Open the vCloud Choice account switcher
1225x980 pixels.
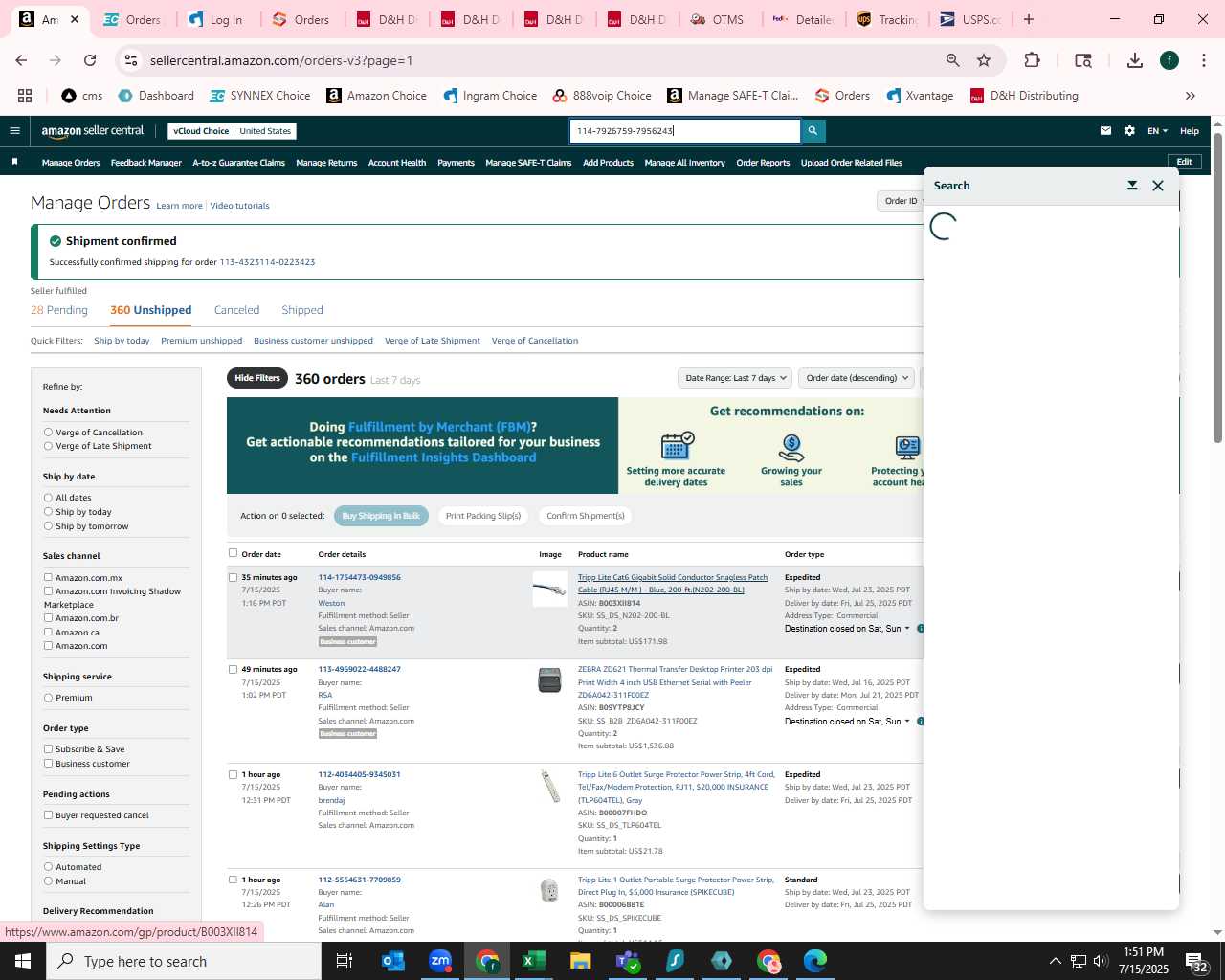232,131
